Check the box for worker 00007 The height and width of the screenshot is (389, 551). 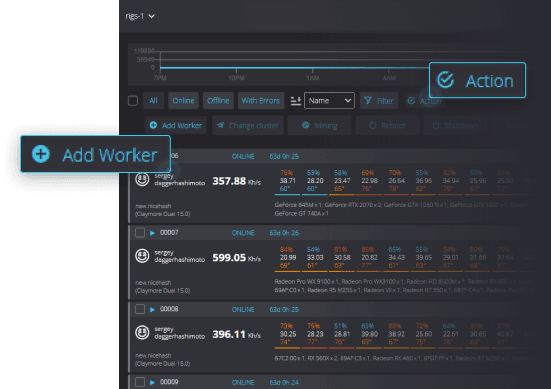point(140,233)
